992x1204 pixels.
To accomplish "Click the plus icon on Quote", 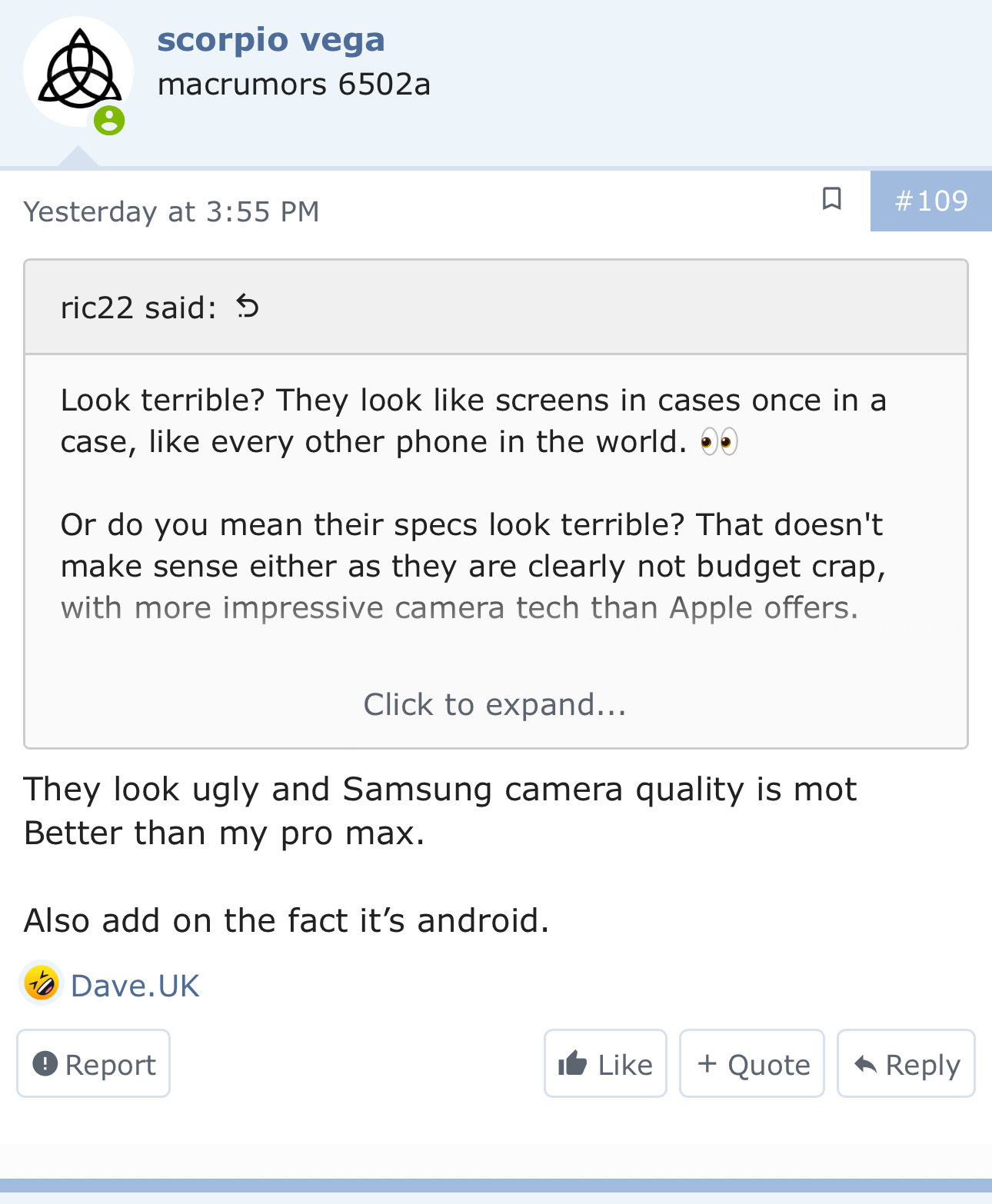I will click(x=707, y=1063).
